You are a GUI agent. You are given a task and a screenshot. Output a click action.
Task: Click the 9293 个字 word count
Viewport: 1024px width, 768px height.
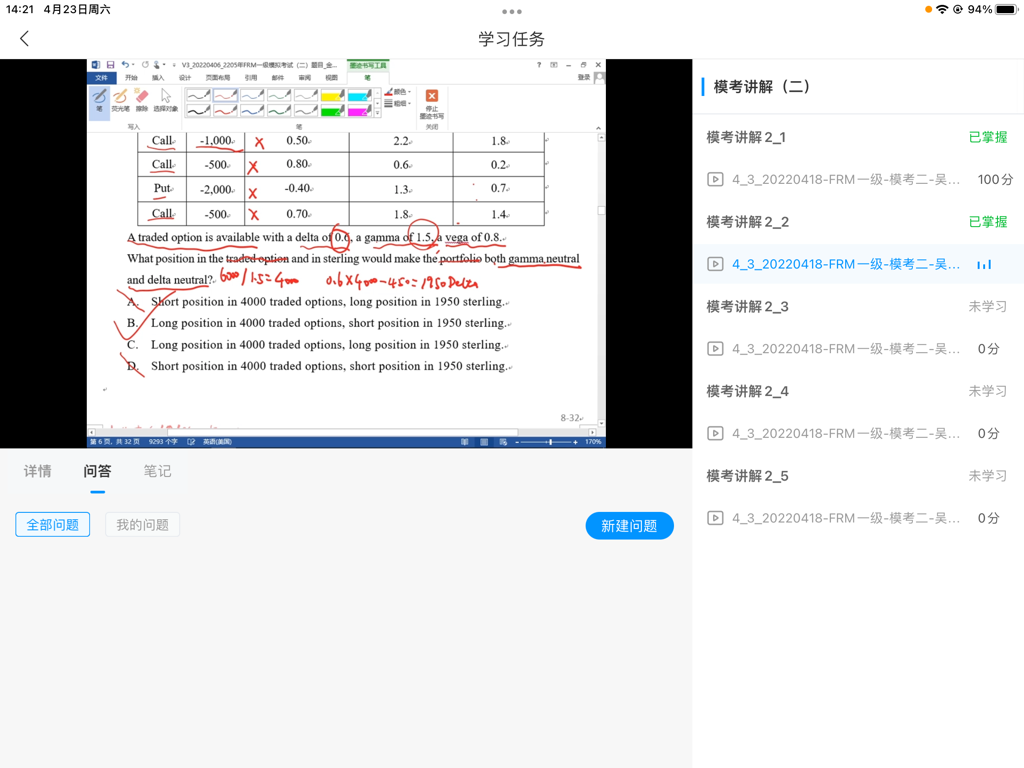click(x=163, y=442)
